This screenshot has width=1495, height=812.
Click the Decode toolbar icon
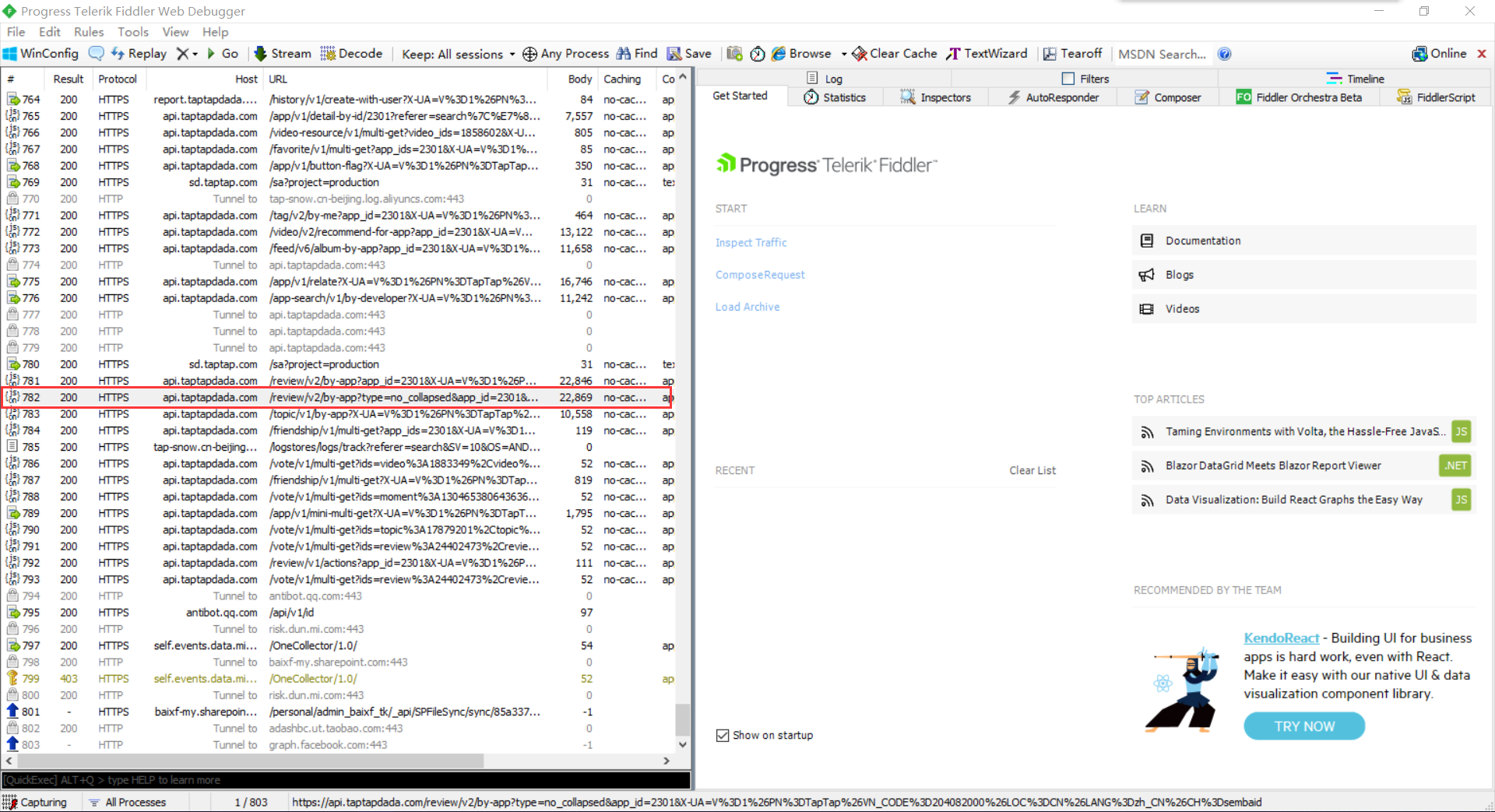tap(328, 54)
